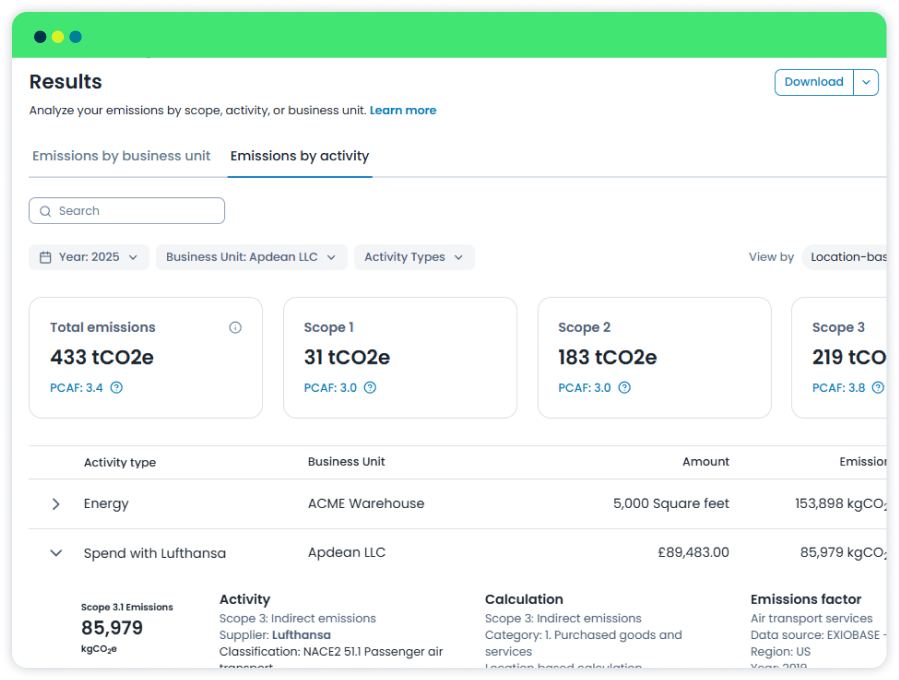Viewport: 899px width, 680px height.
Task: Expand the Energy row
Action: point(56,504)
